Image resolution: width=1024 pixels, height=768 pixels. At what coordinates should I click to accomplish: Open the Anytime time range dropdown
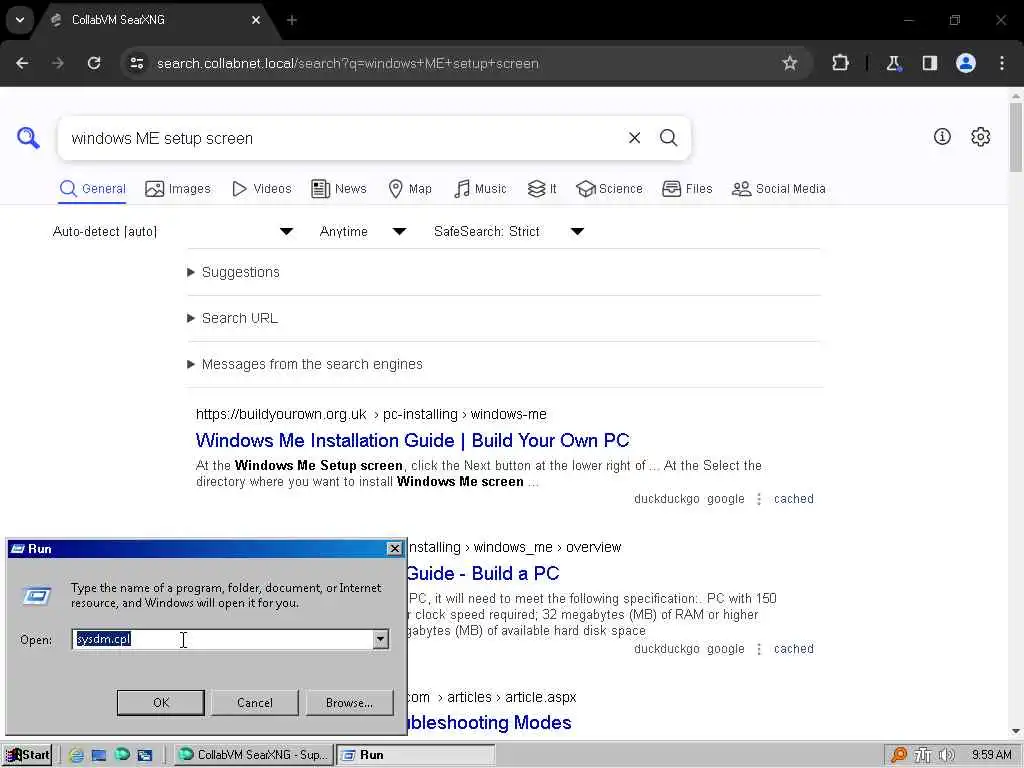pyautogui.click(x=363, y=231)
